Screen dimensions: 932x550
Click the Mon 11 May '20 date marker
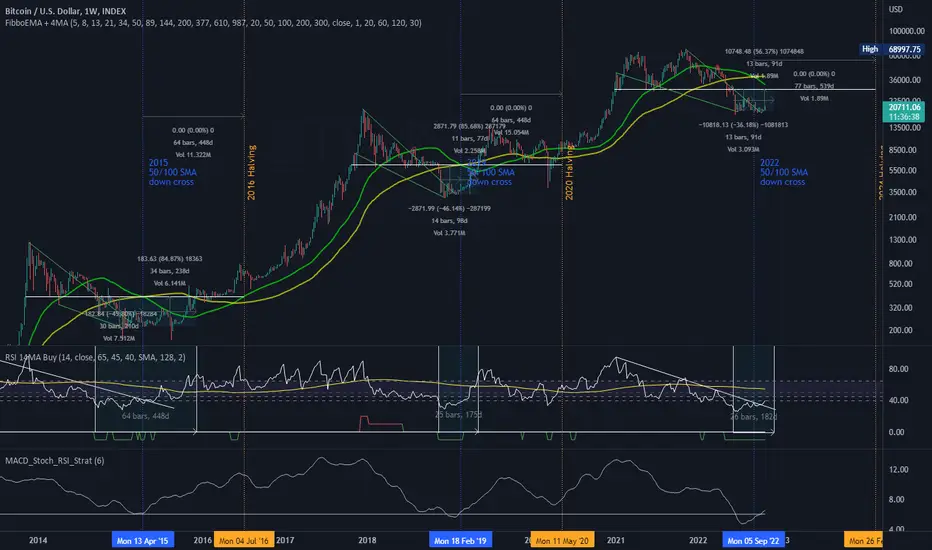(x=562, y=540)
